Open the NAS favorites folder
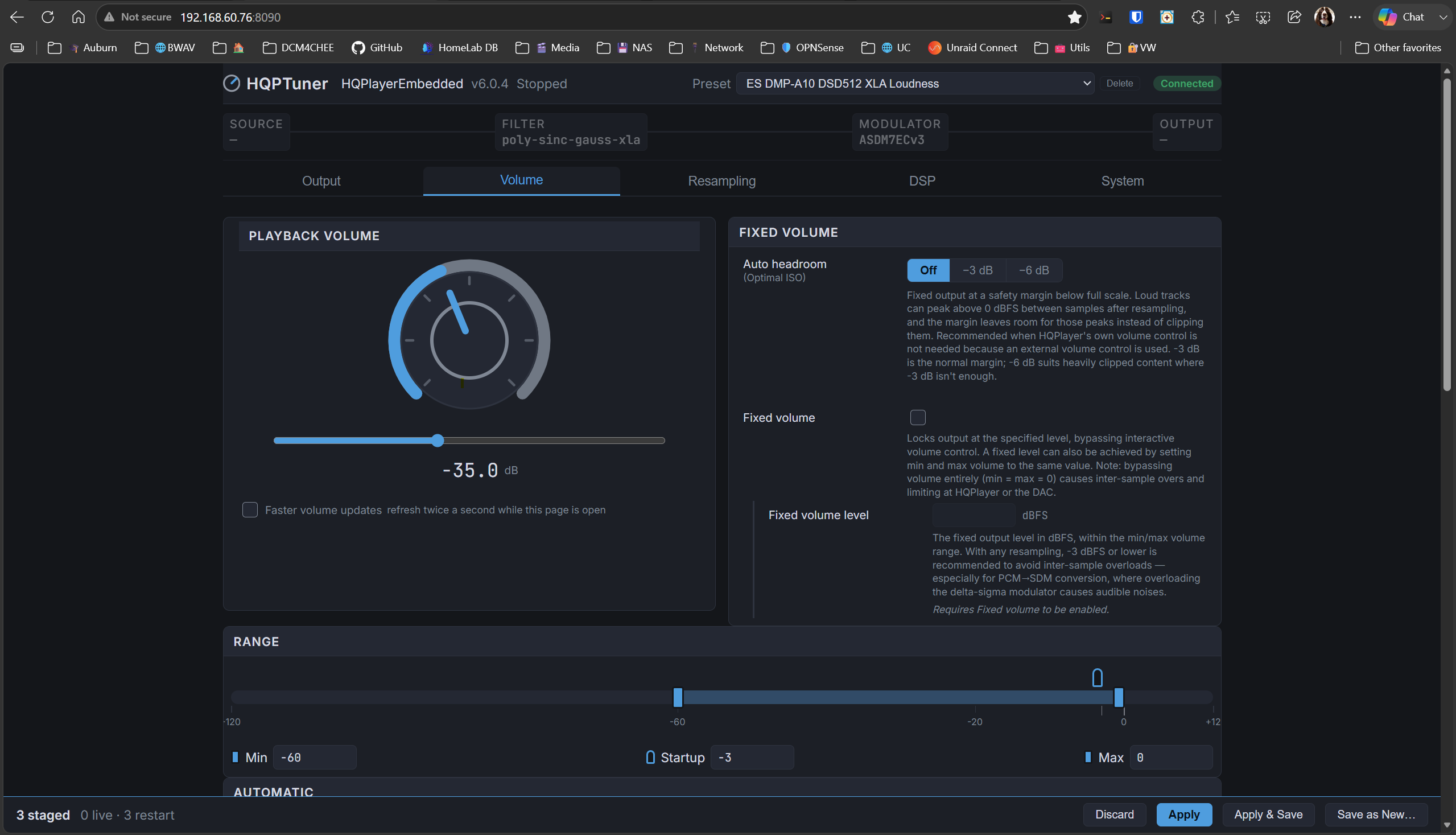The width and height of the screenshot is (1456, 835). pos(624,48)
